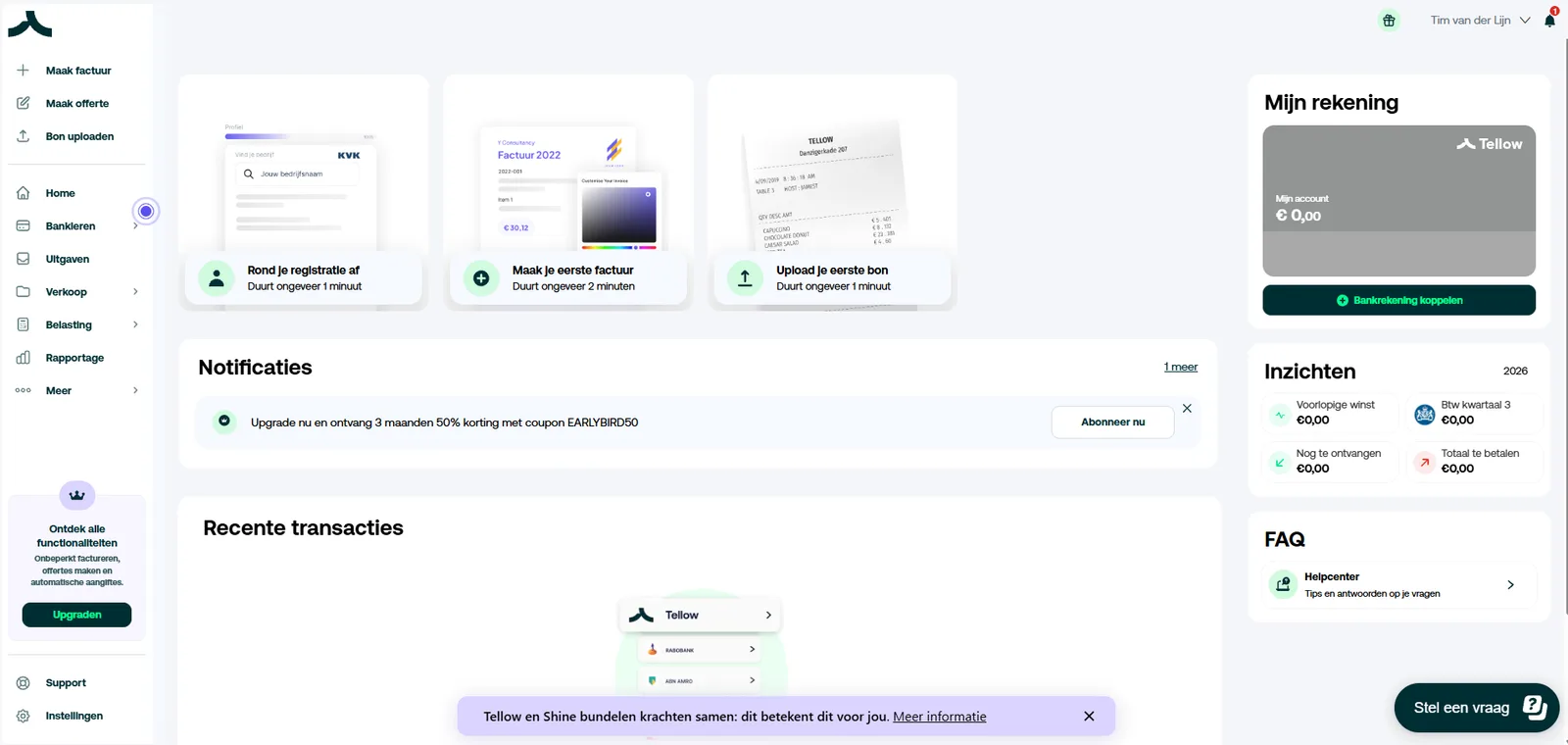The width and height of the screenshot is (1568, 745).
Task: Click the card icon beside Bankieren
Action: pos(23,225)
